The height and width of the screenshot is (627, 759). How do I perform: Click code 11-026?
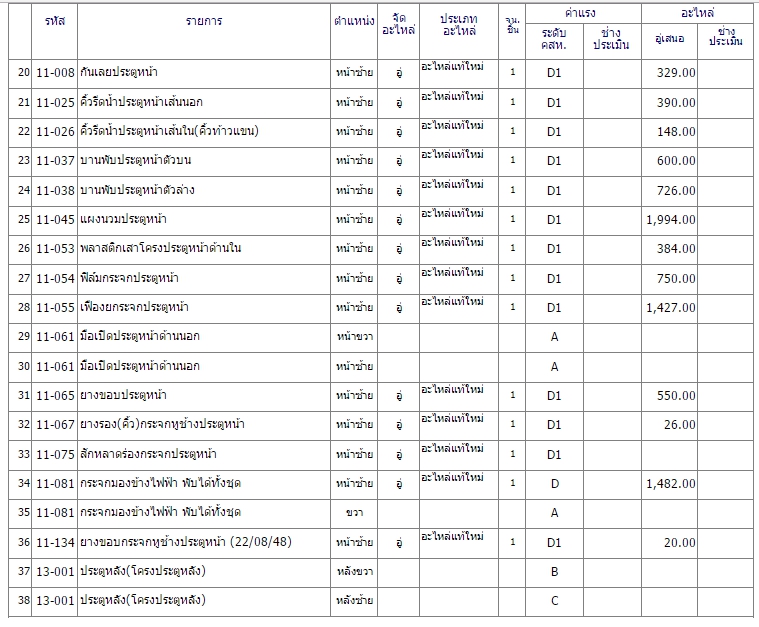(x=55, y=132)
